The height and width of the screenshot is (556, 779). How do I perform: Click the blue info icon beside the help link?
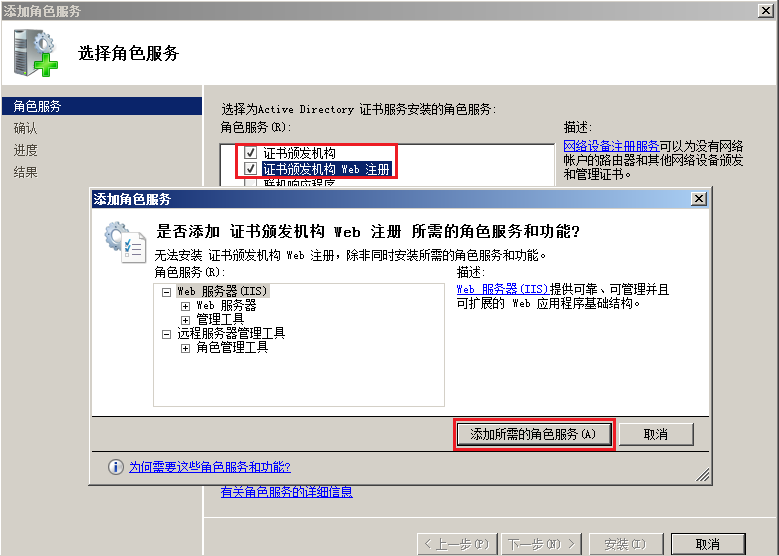tap(115, 467)
